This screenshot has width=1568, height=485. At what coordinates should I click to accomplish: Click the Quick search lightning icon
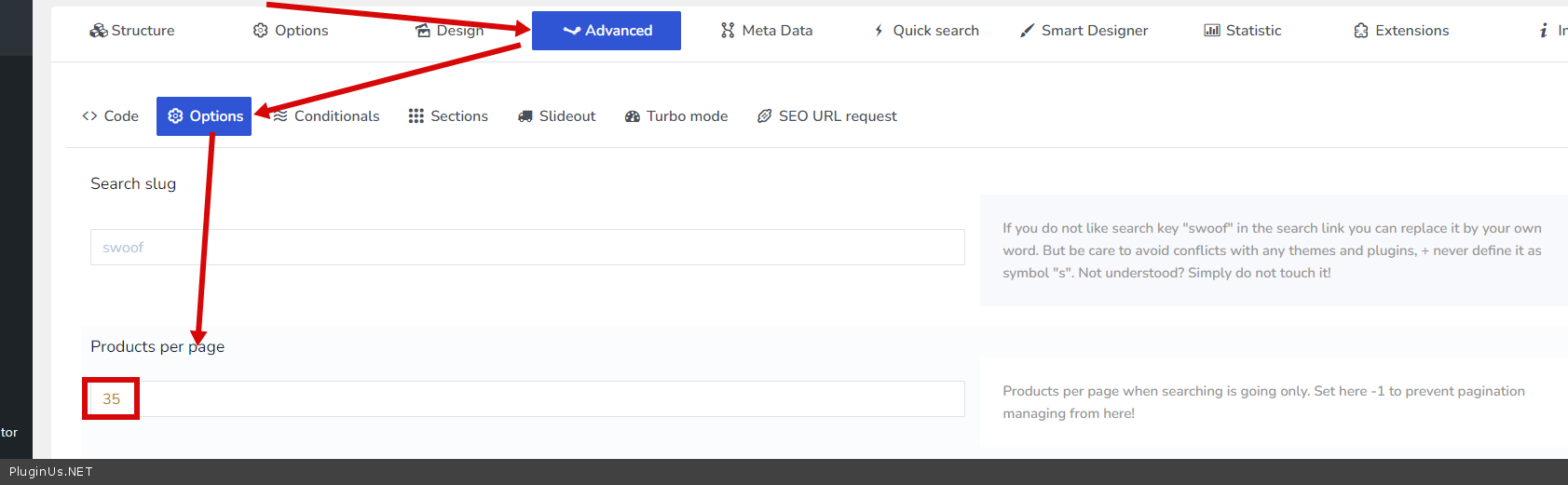point(879,31)
